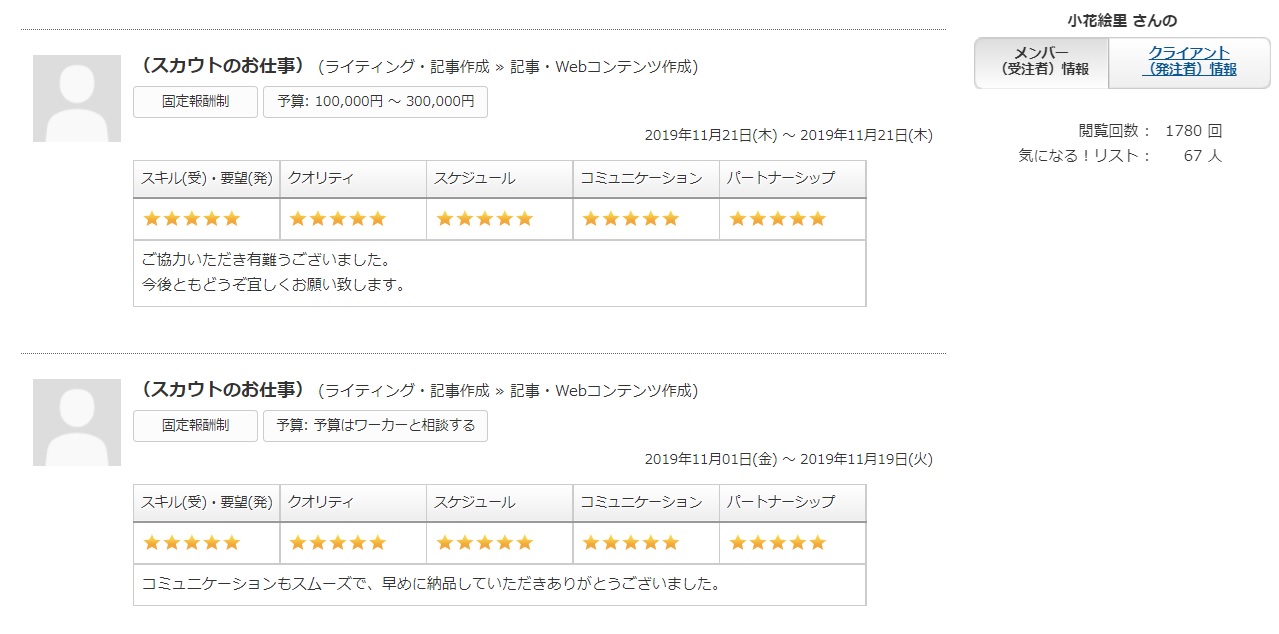This screenshot has width=1279, height=634.
Task: Open the first (スカウトのお仕事) job title
Action: (222, 66)
